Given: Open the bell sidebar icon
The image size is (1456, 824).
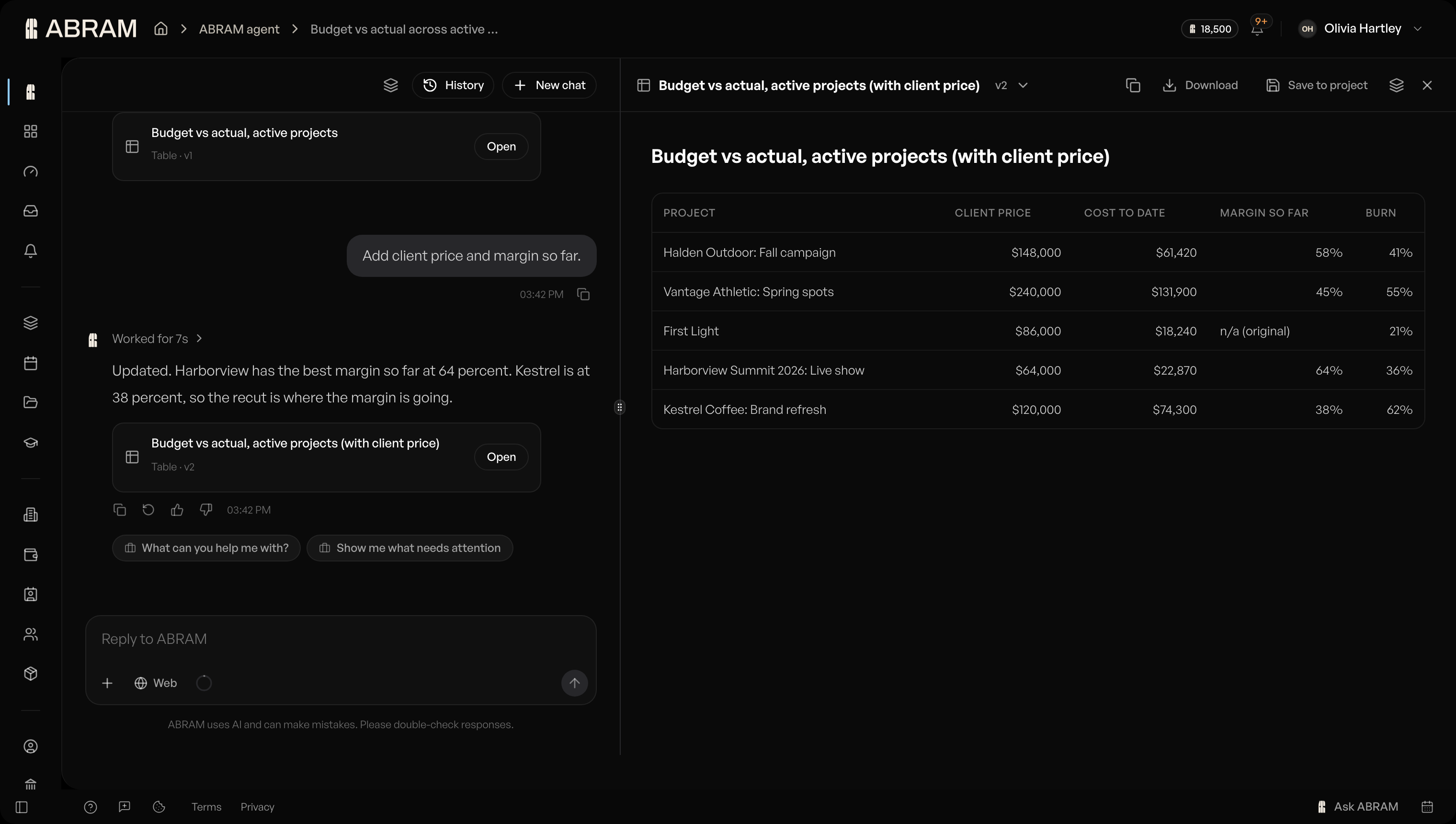Looking at the screenshot, I should pyautogui.click(x=31, y=251).
